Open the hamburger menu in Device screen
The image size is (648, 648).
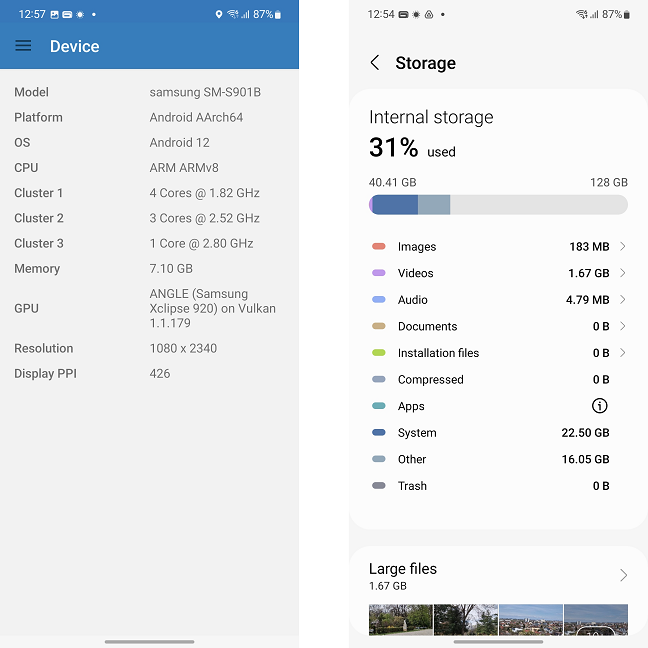pos(23,46)
